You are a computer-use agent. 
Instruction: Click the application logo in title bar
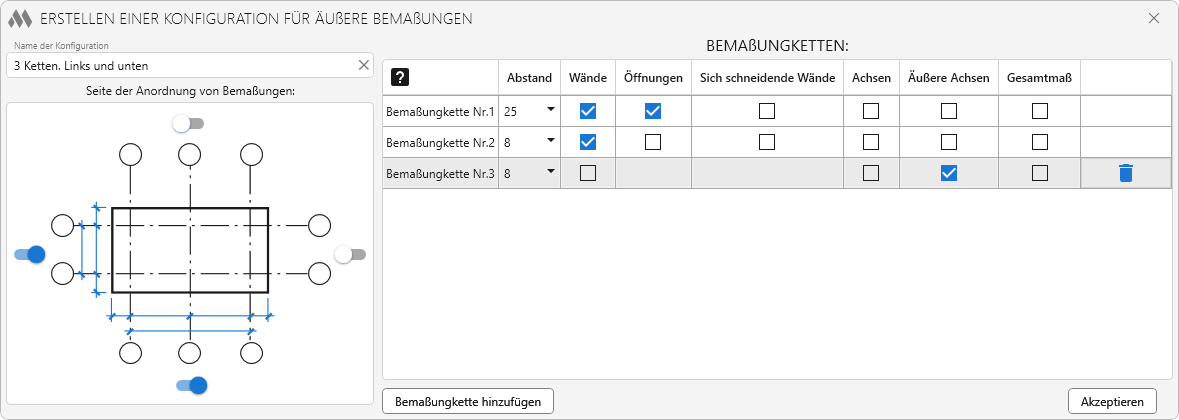click(x=21, y=18)
